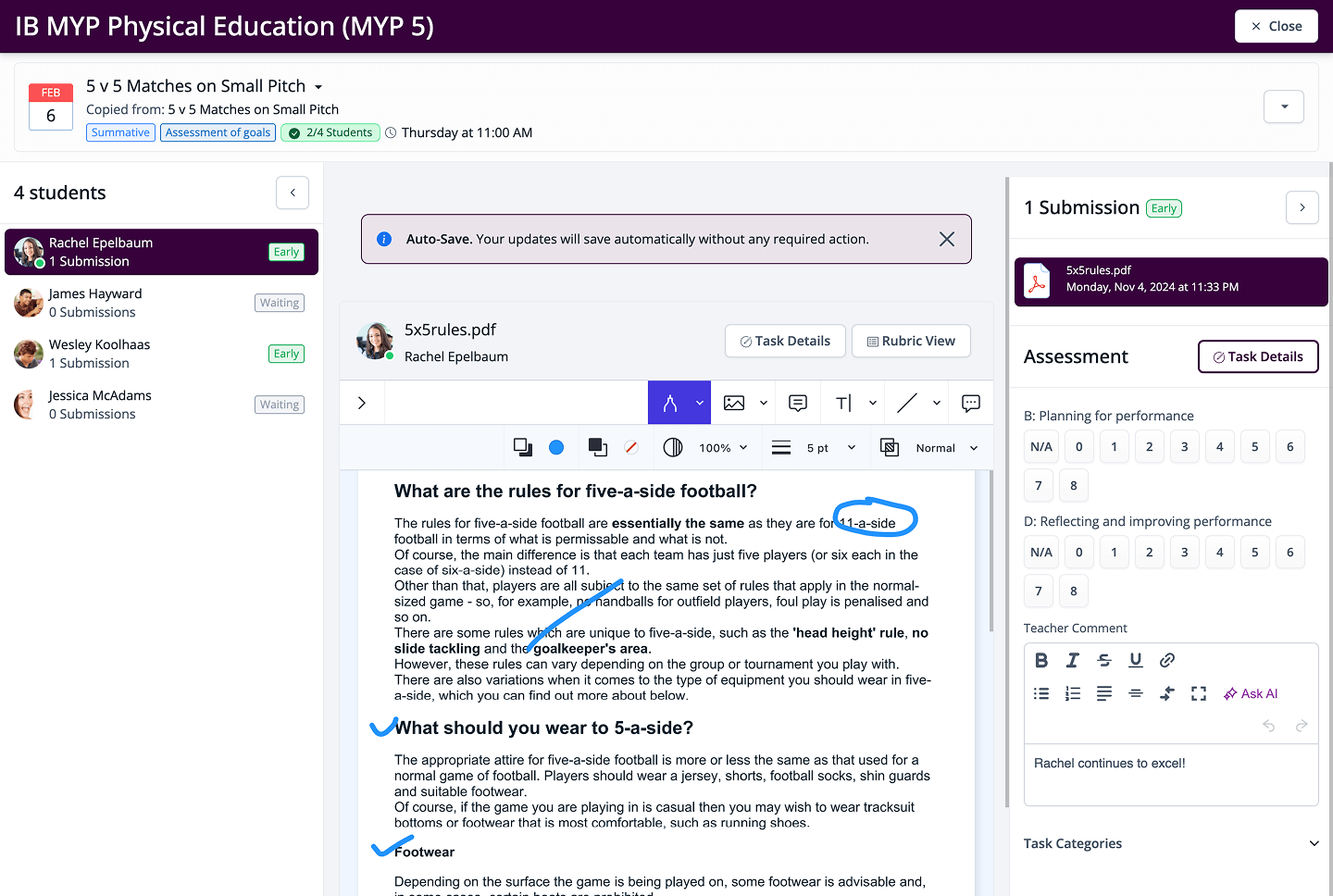This screenshot has width=1333, height=896.
Task: Insert a link in Teacher Comment
Action: (x=1167, y=660)
